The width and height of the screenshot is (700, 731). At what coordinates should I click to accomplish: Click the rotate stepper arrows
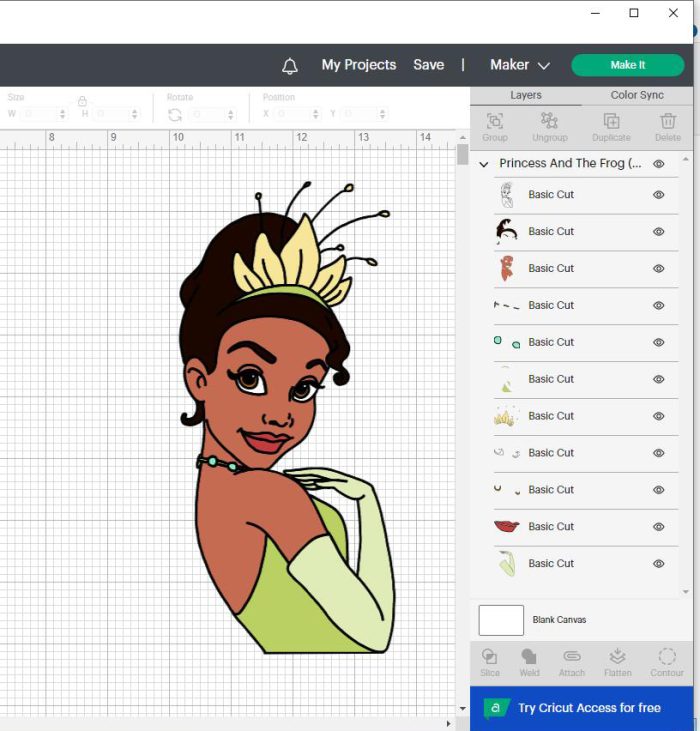231,114
